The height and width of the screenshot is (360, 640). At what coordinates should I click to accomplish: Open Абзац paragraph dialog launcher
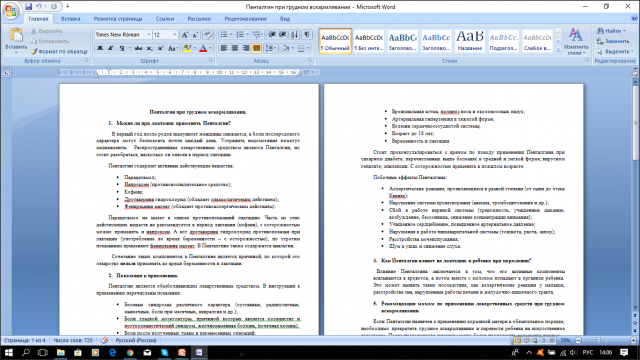(x=310, y=60)
